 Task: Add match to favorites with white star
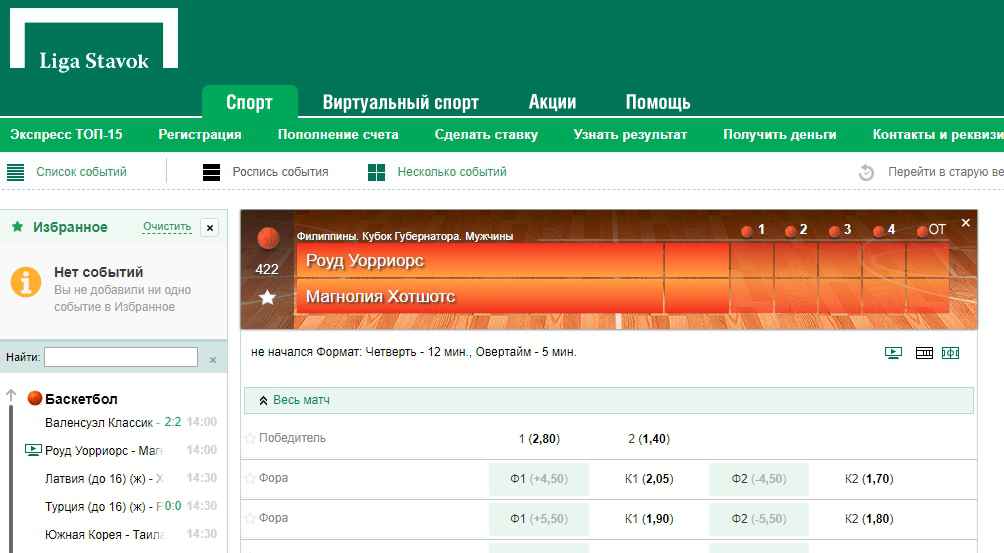(x=267, y=297)
